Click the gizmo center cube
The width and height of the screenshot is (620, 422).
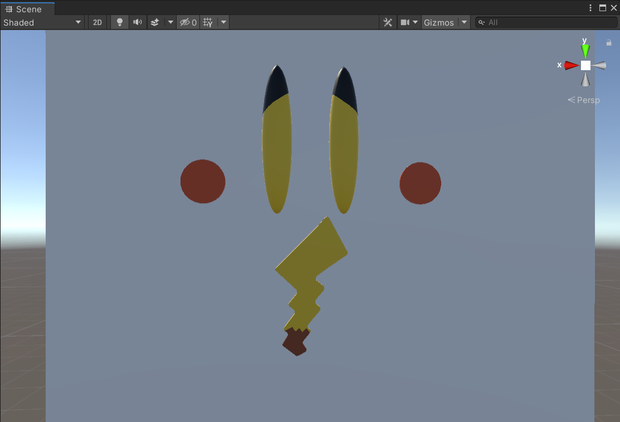(x=586, y=66)
